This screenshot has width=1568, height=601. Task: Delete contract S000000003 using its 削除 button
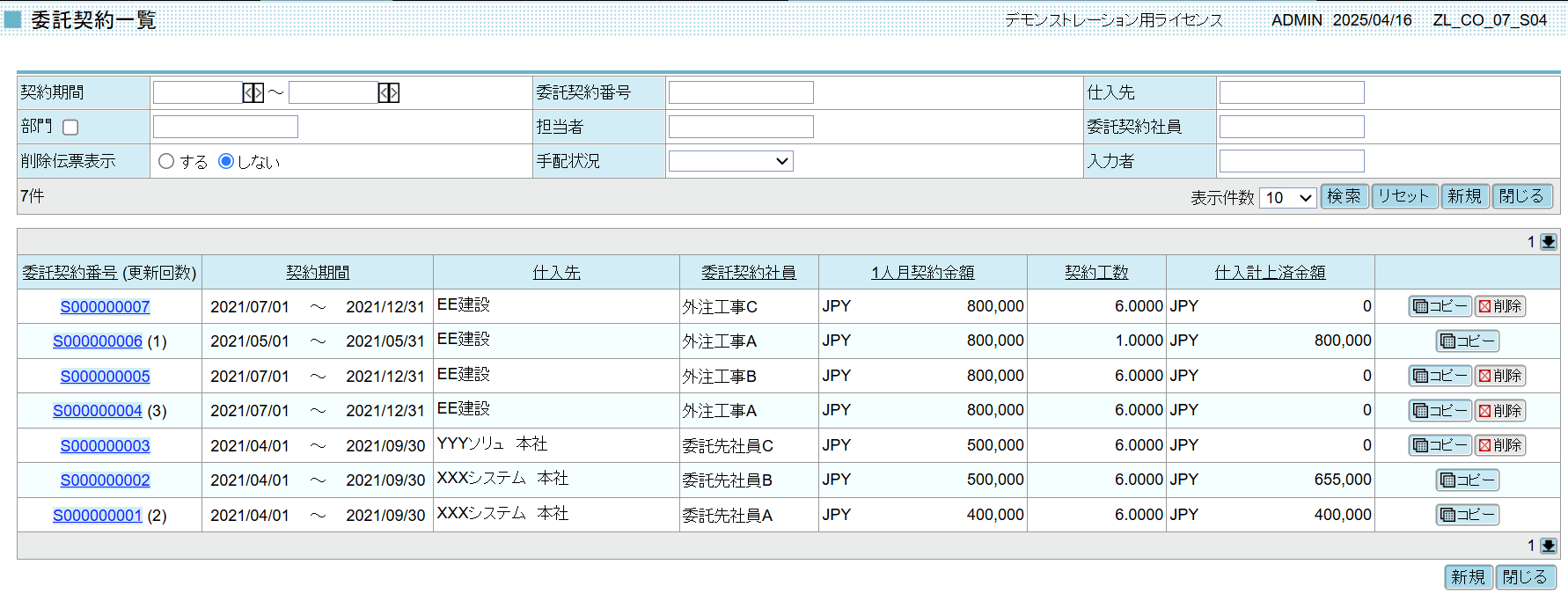click(x=1500, y=445)
